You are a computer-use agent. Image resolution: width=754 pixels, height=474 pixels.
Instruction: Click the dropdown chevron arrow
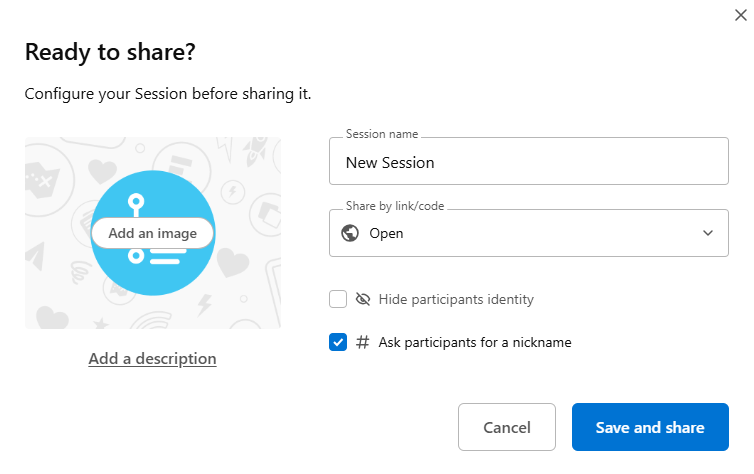click(708, 233)
